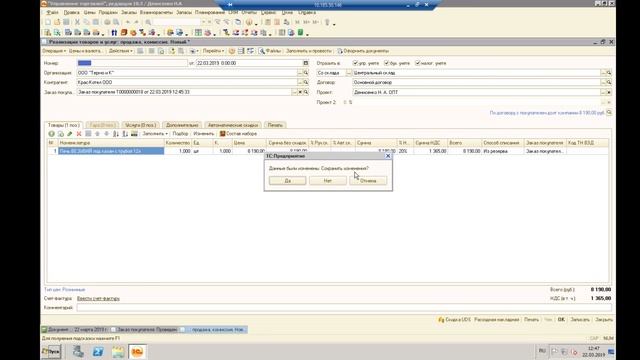The height and width of the screenshot is (360, 640).
Task: Toggle the бух. учете checkbox
Action: pyautogui.click(x=386, y=63)
